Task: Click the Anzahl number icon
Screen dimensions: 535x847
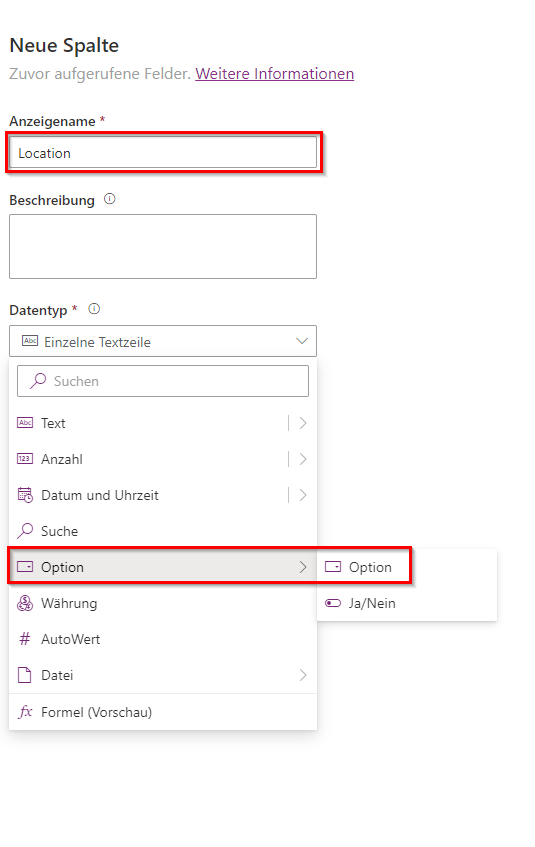Action: [x=25, y=459]
